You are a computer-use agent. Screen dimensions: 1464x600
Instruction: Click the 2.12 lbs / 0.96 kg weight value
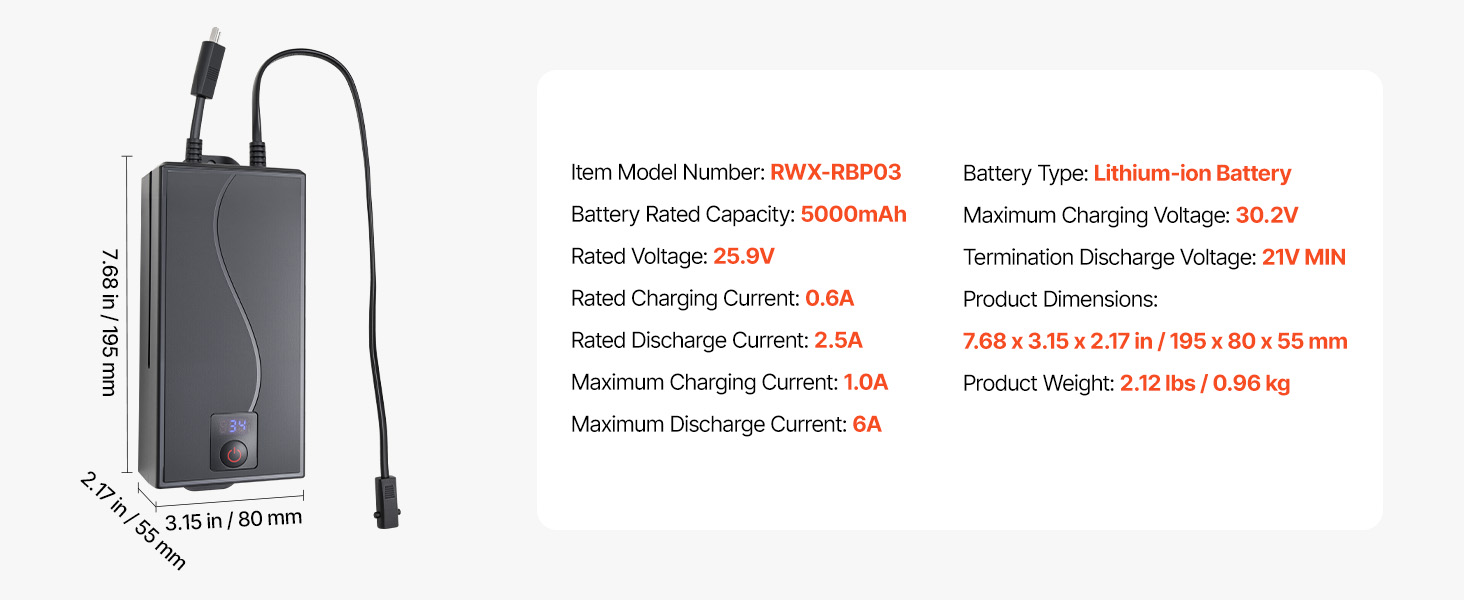tap(1205, 384)
